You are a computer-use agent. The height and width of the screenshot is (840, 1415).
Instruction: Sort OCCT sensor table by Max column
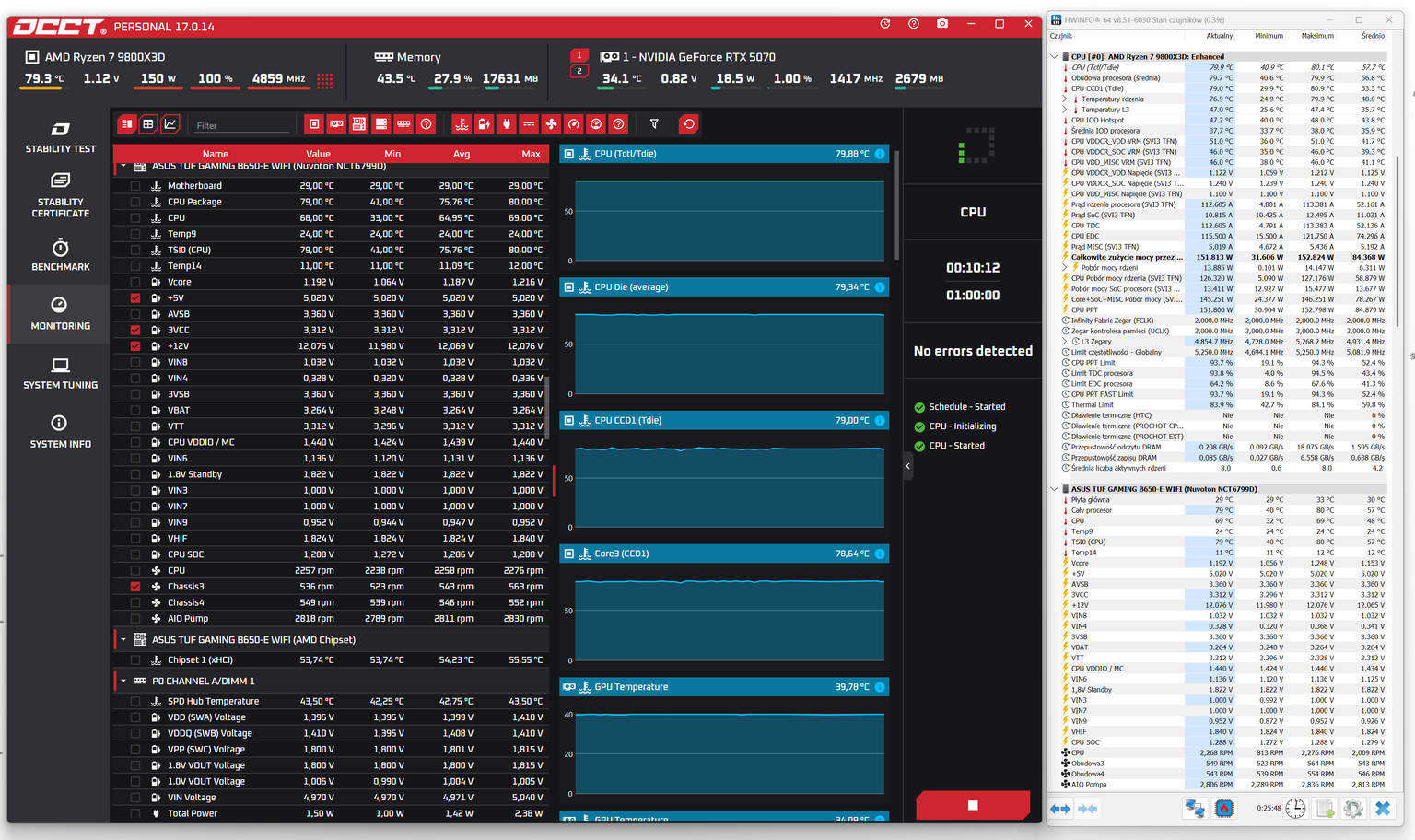531,154
